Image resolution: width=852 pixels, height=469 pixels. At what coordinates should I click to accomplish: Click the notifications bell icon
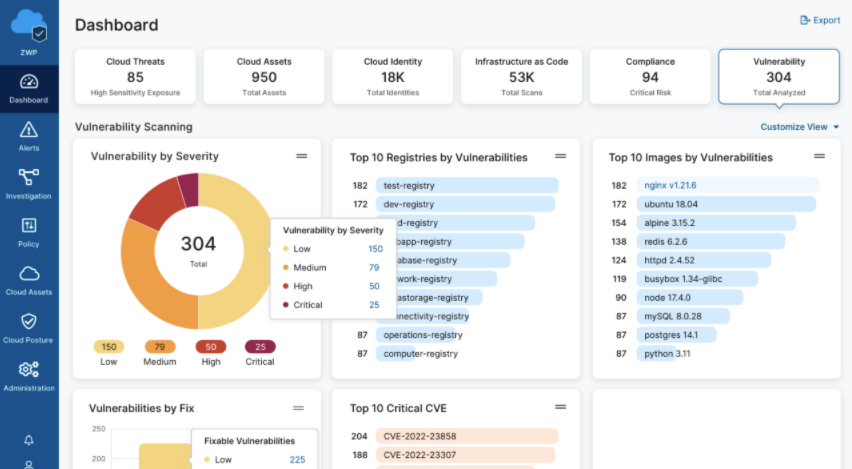29,440
